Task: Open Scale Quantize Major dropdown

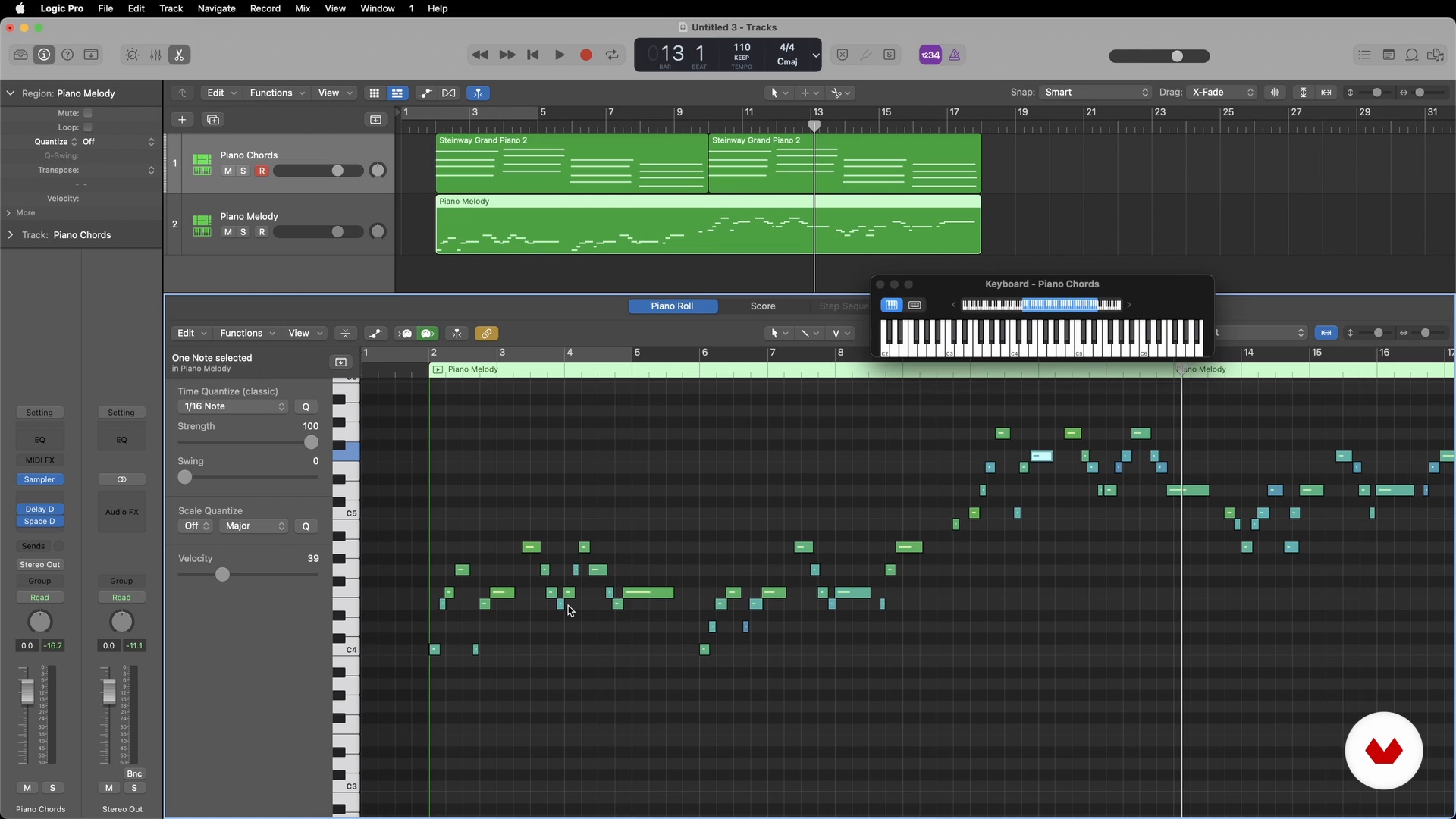Action: point(254,526)
